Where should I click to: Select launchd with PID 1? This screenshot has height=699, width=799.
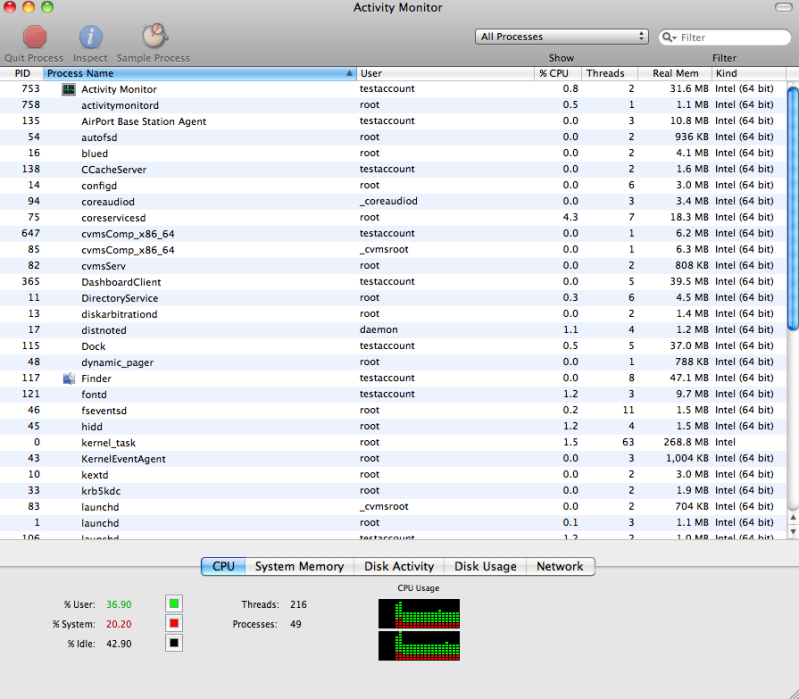pos(393,522)
